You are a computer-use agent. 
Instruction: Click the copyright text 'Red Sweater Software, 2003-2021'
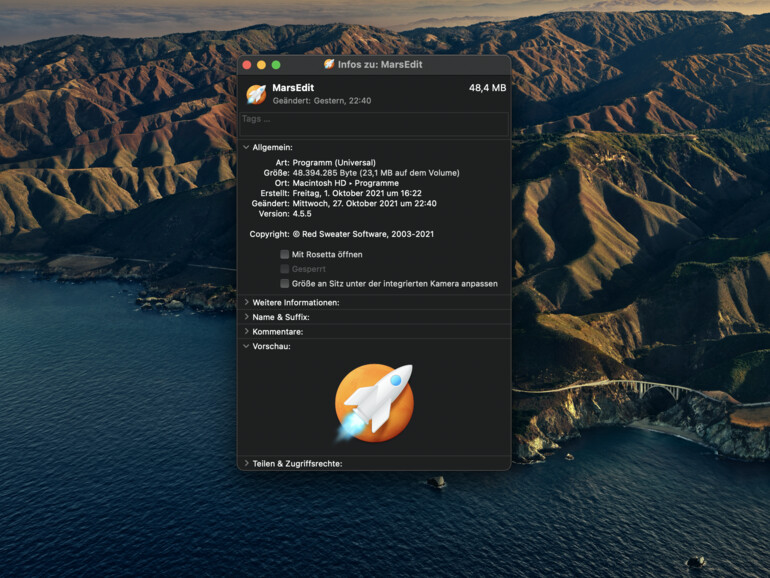368,234
